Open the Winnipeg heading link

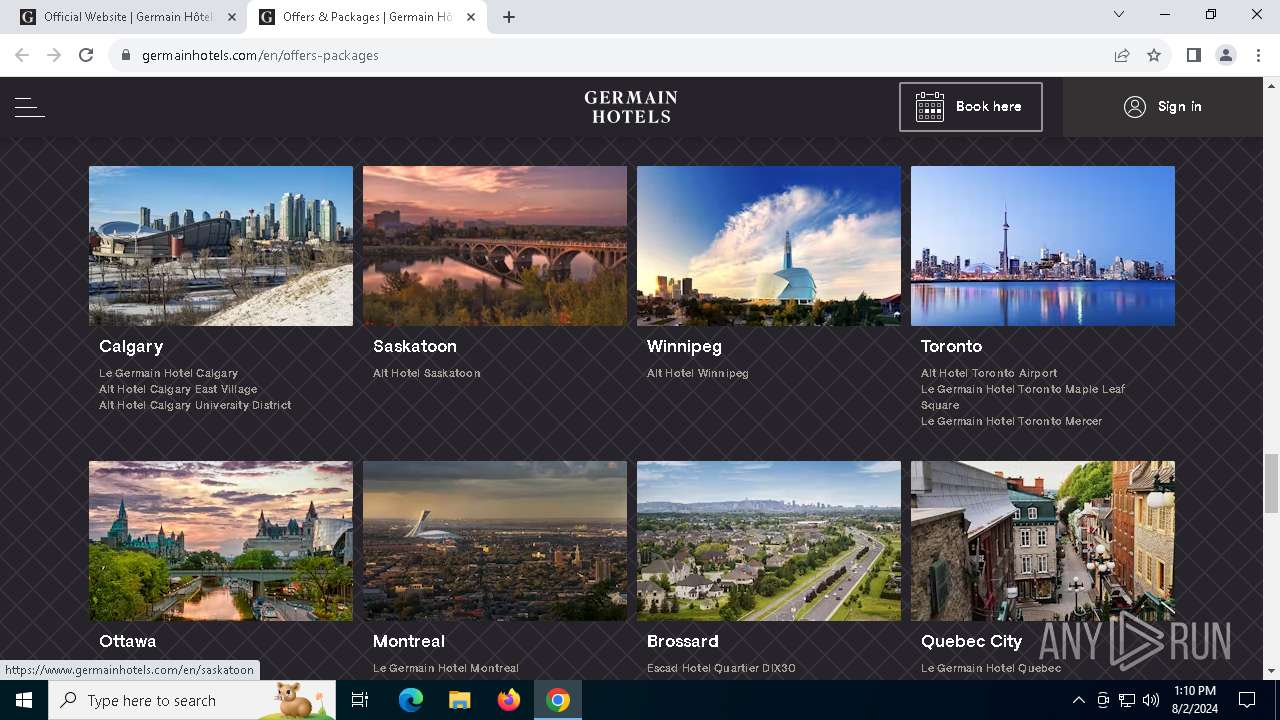684,346
